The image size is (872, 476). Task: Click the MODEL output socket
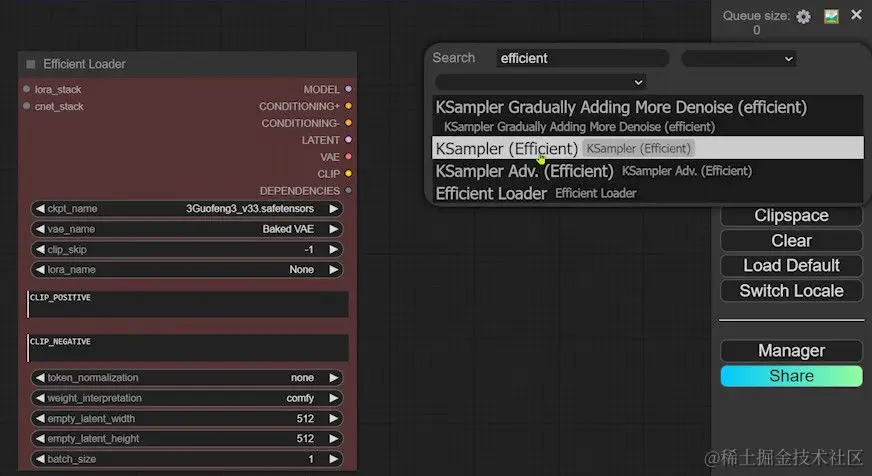(x=348, y=89)
